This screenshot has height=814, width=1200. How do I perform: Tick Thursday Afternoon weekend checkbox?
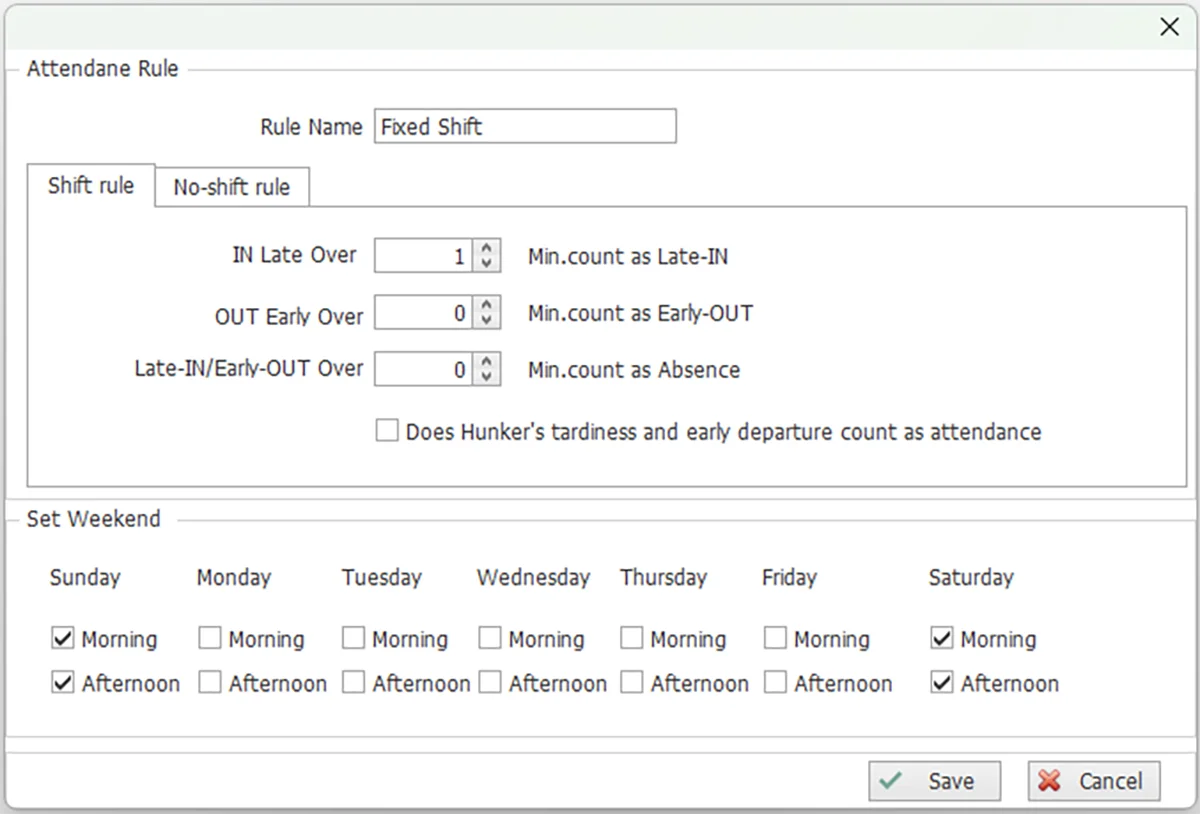[x=631, y=683]
